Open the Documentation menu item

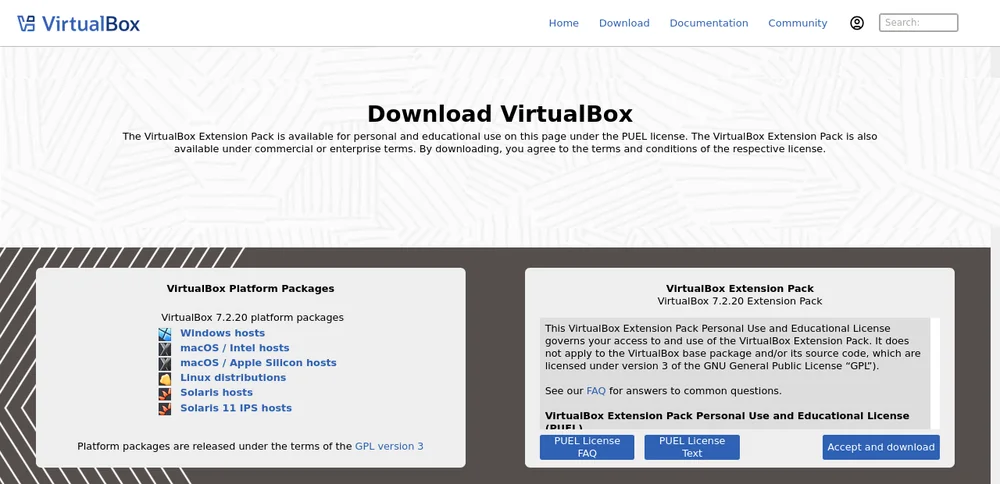(x=709, y=23)
